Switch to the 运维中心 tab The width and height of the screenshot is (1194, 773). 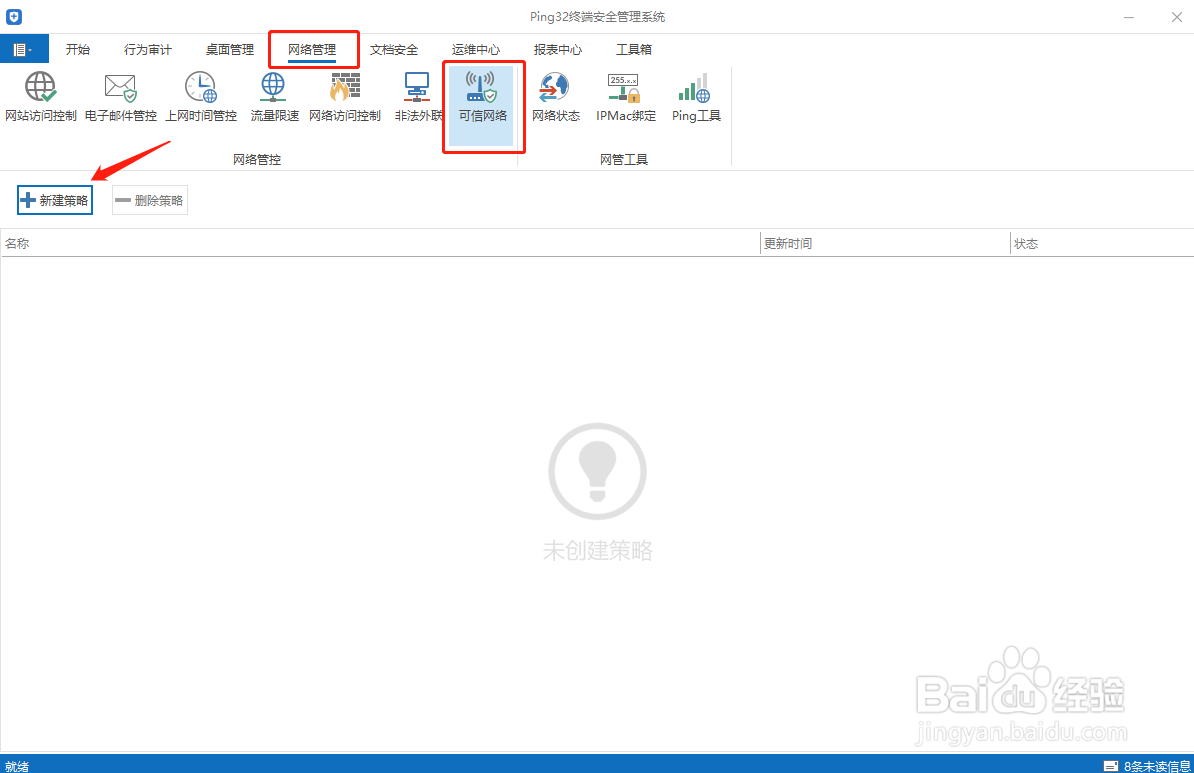[x=476, y=50]
